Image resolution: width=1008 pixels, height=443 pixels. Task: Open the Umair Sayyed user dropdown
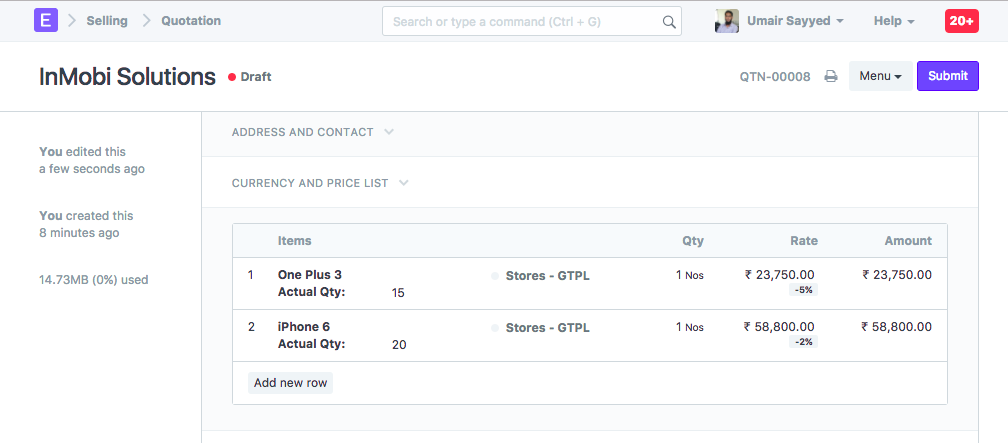pyautogui.click(x=795, y=21)
